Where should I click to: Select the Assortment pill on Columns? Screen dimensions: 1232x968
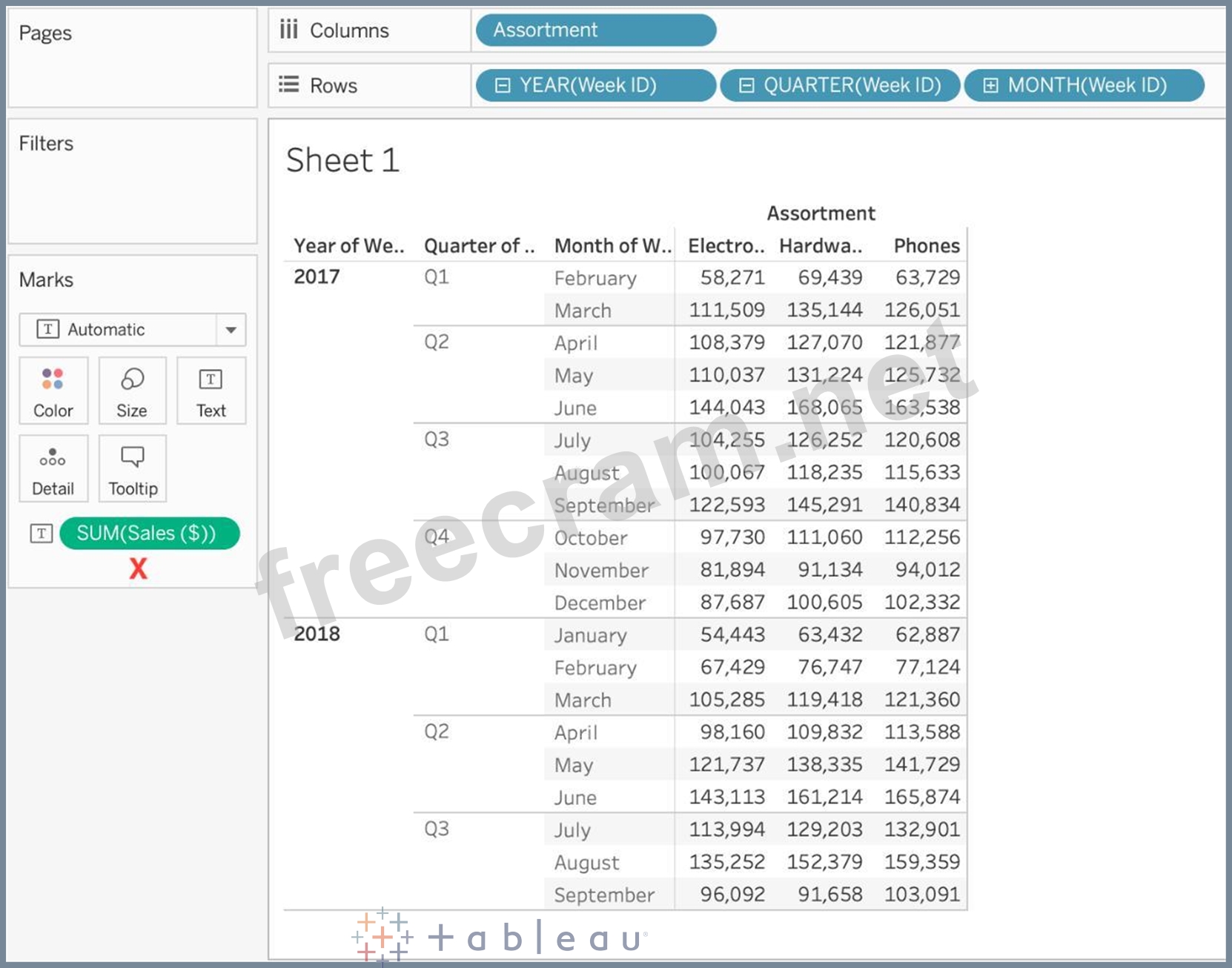pyautogui.click(x=595, y=30)
